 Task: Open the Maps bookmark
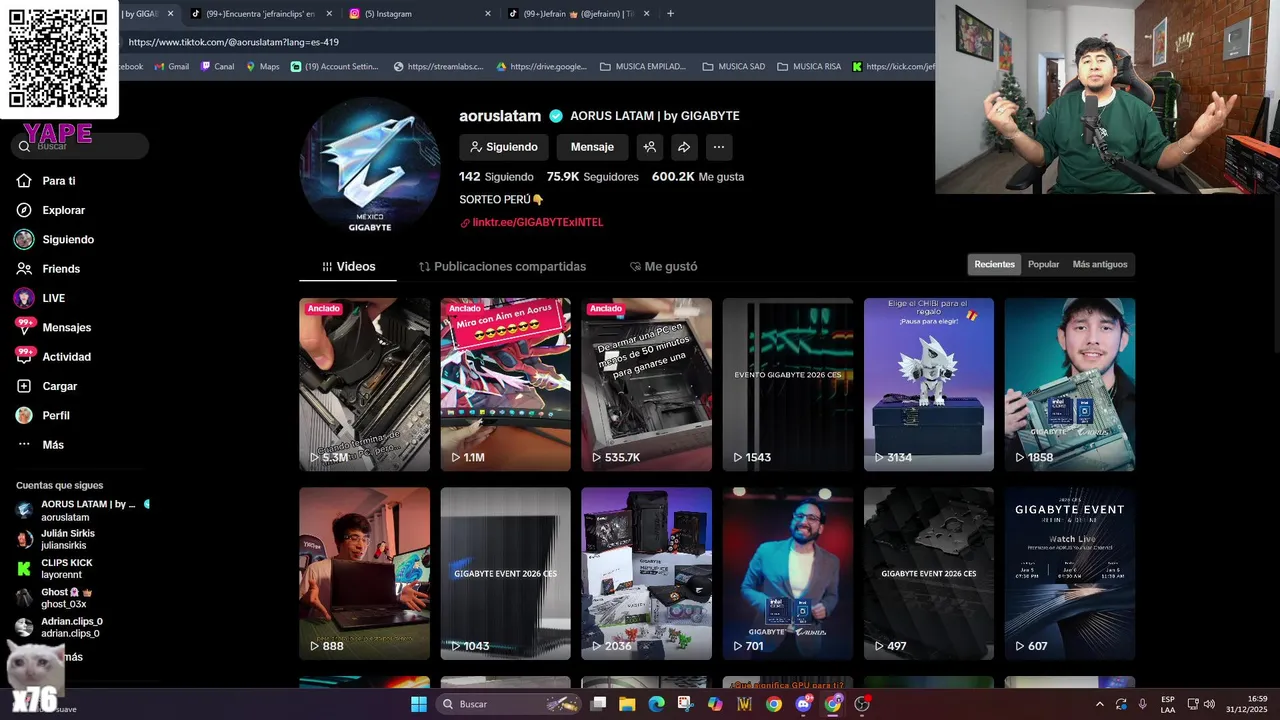262,67
